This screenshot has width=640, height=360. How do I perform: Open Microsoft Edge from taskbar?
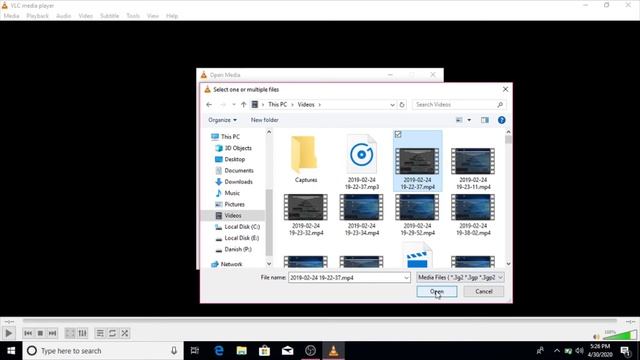tap(219, 351)
